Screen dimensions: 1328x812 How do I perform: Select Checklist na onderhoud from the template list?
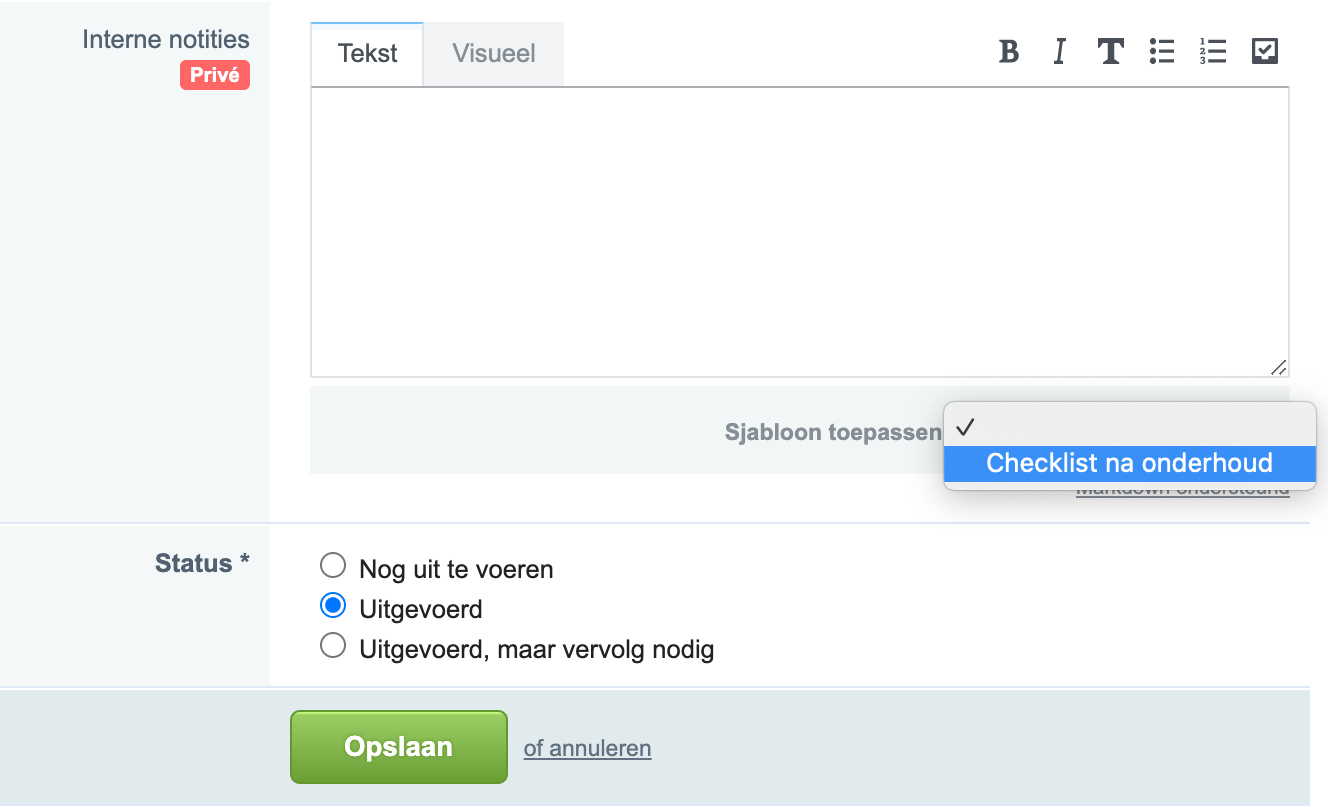pyautogui.click(x=1129, y=463)
